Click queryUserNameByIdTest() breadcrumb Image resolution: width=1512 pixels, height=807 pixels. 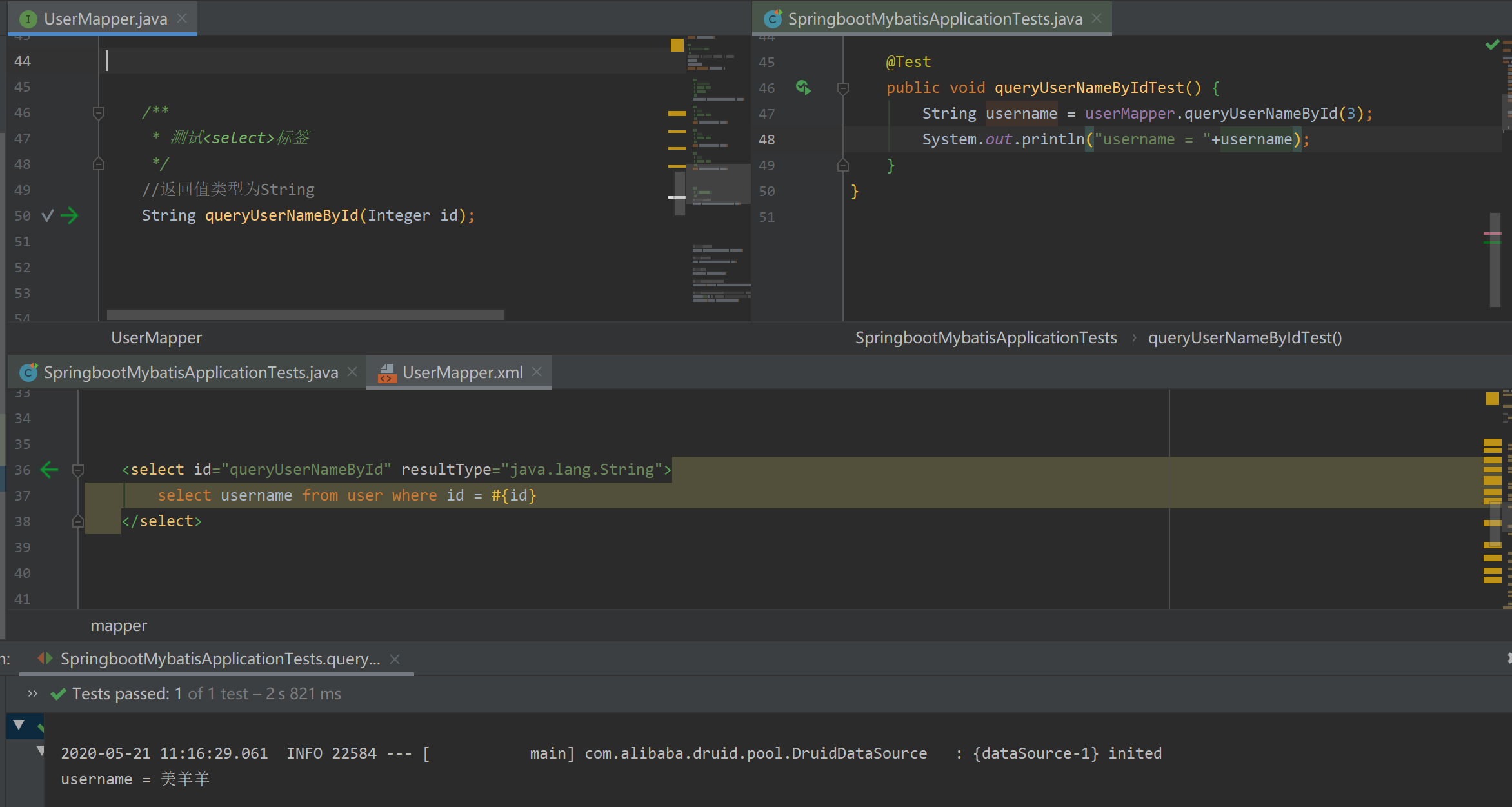(1244, 337)
